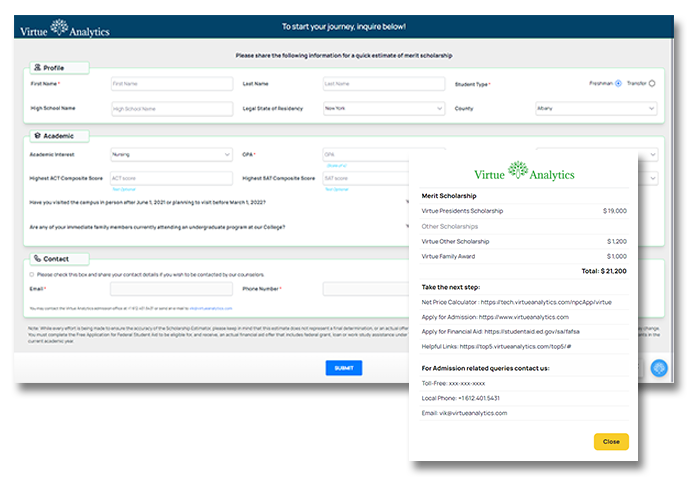Click the Virtue Analytics header logo
The width and height of the screenshot is (690, 499).
click(65, 28)
